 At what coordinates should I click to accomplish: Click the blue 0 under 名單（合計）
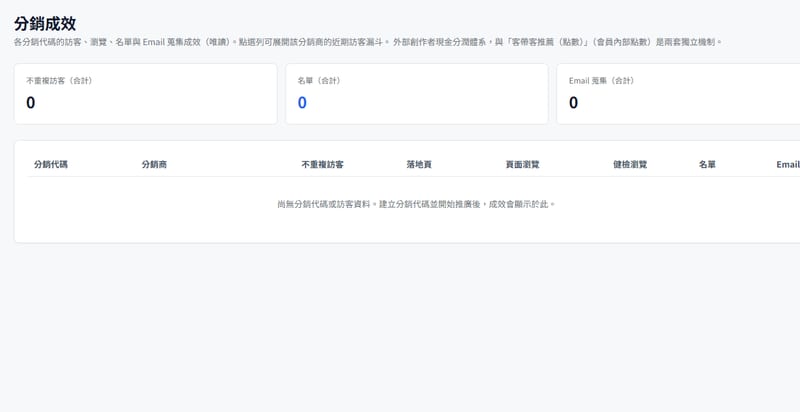point(302,103)
